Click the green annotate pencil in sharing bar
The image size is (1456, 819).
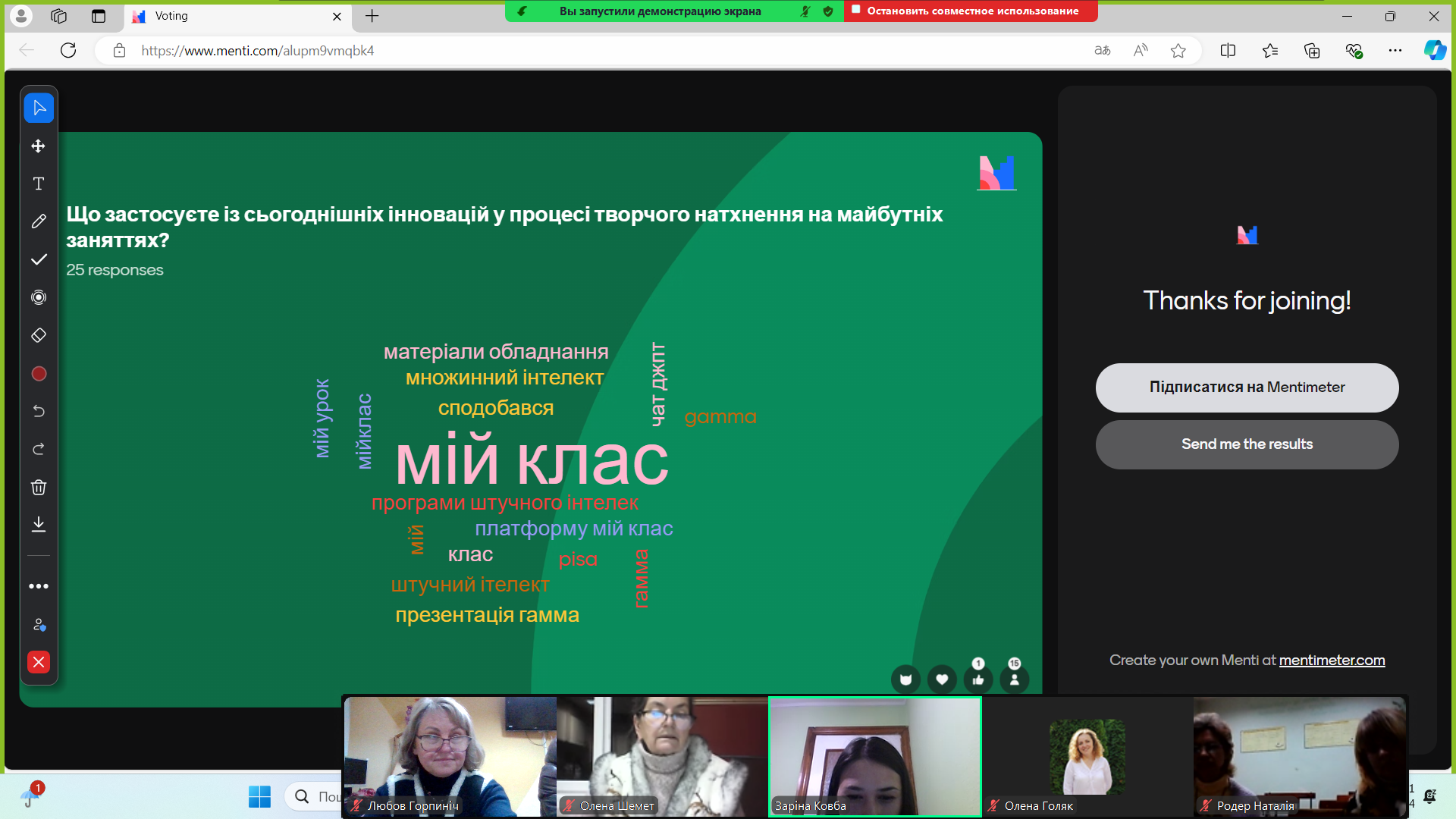(x=522, y=11)
